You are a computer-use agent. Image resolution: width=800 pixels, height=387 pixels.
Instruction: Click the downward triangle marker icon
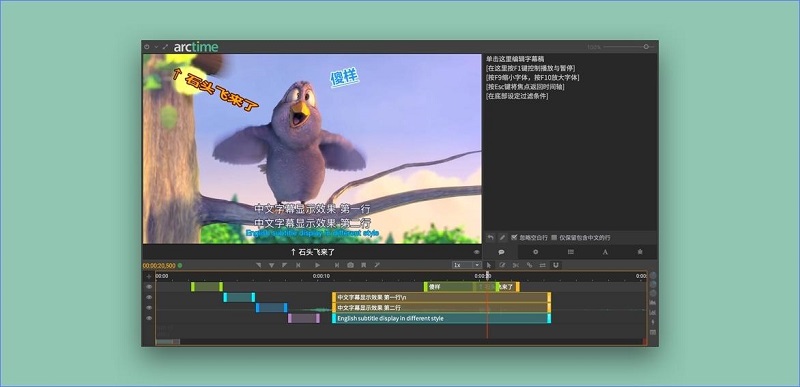pyautogui.click(x=271, y=265)
